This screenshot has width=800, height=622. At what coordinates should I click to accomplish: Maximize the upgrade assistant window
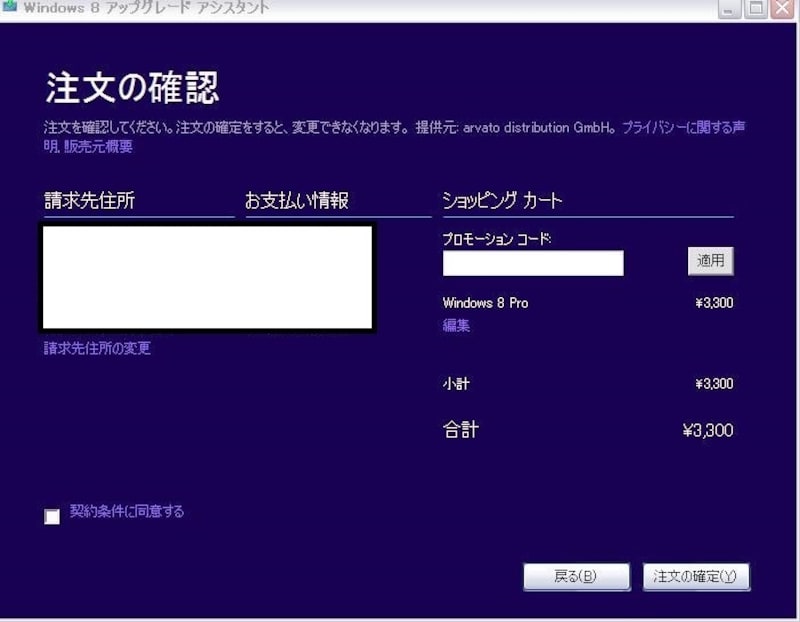coord(757,9)
